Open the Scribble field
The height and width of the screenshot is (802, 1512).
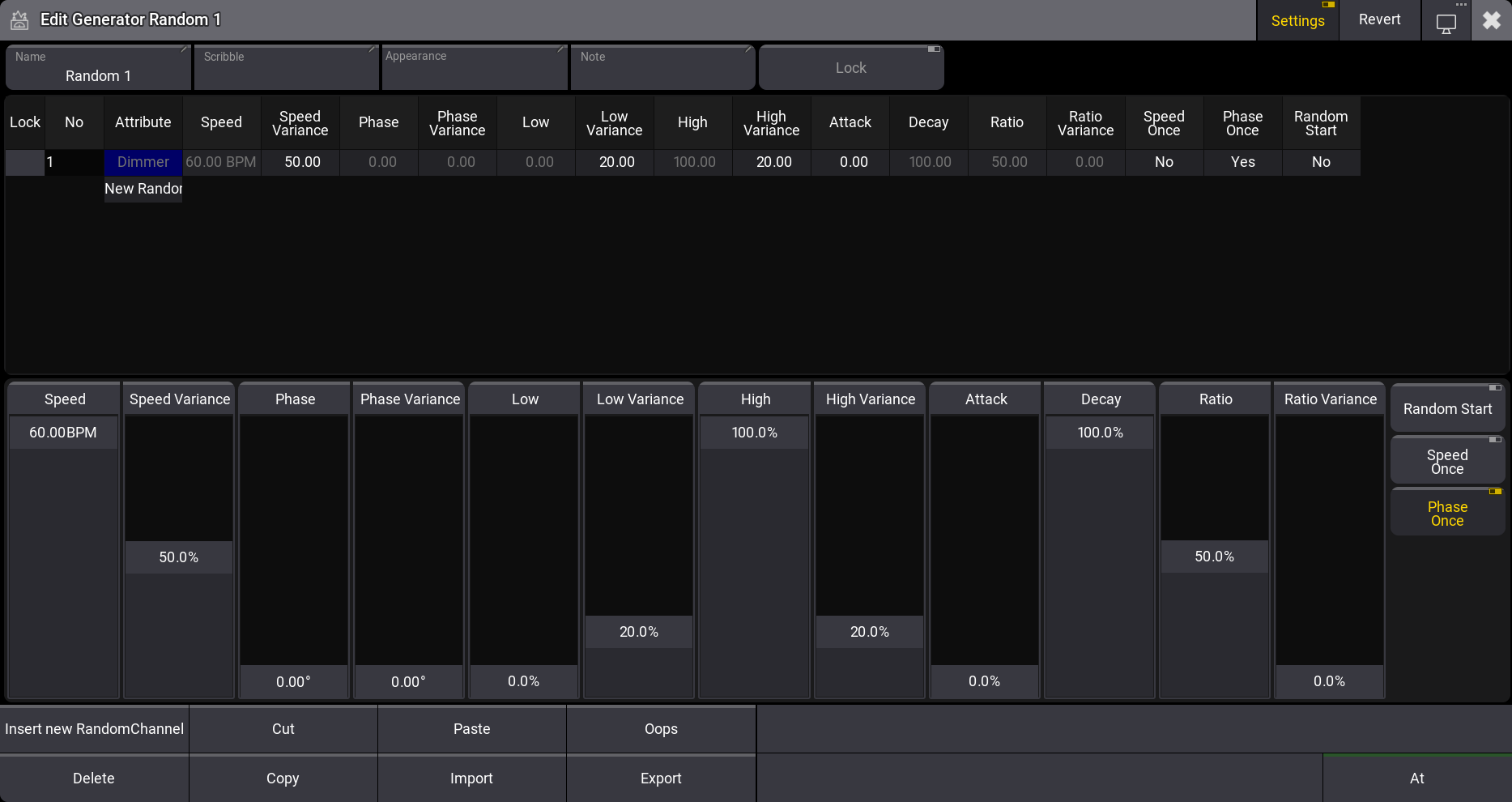pos(287,68)
